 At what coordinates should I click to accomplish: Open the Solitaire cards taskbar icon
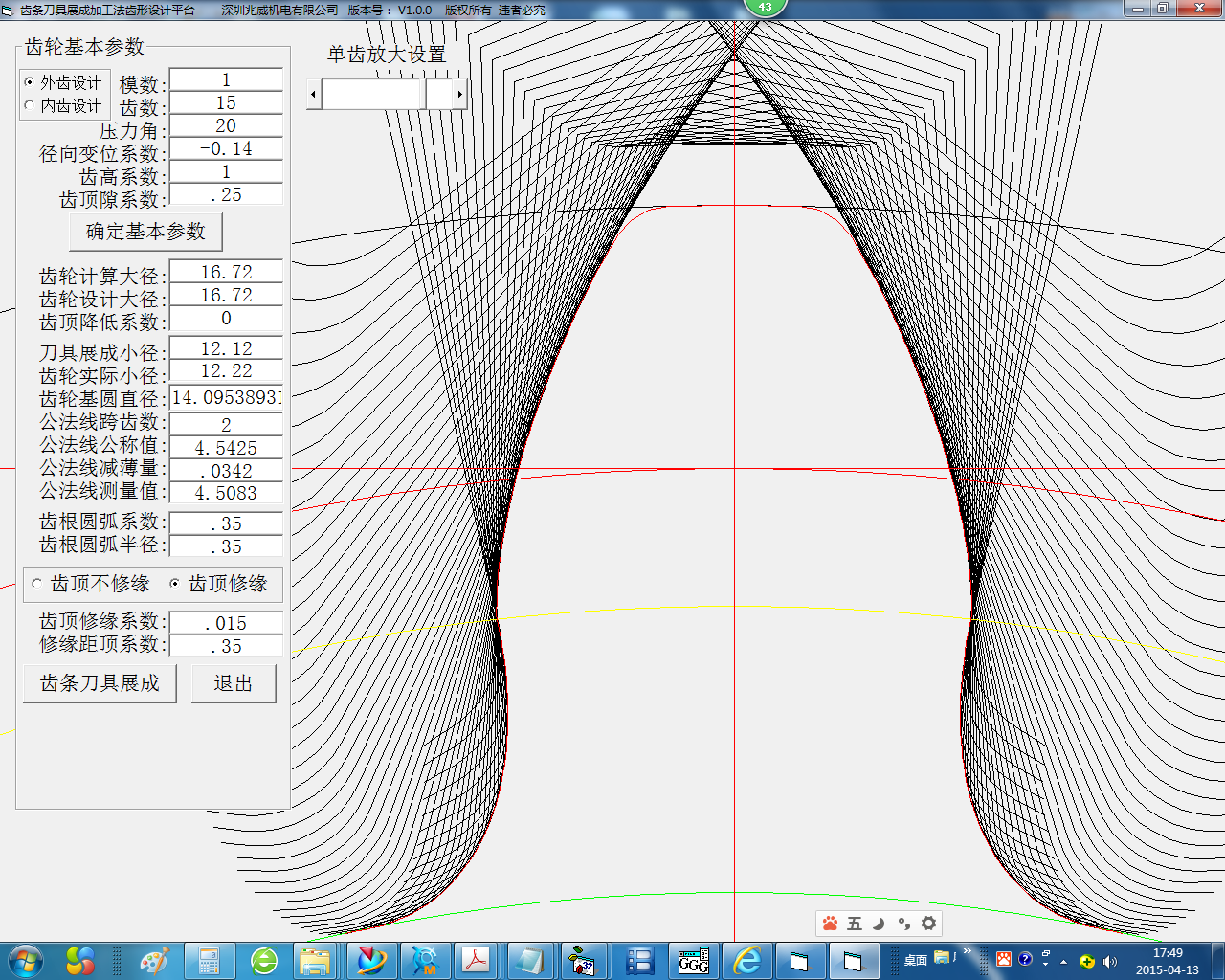click(583, 960)
